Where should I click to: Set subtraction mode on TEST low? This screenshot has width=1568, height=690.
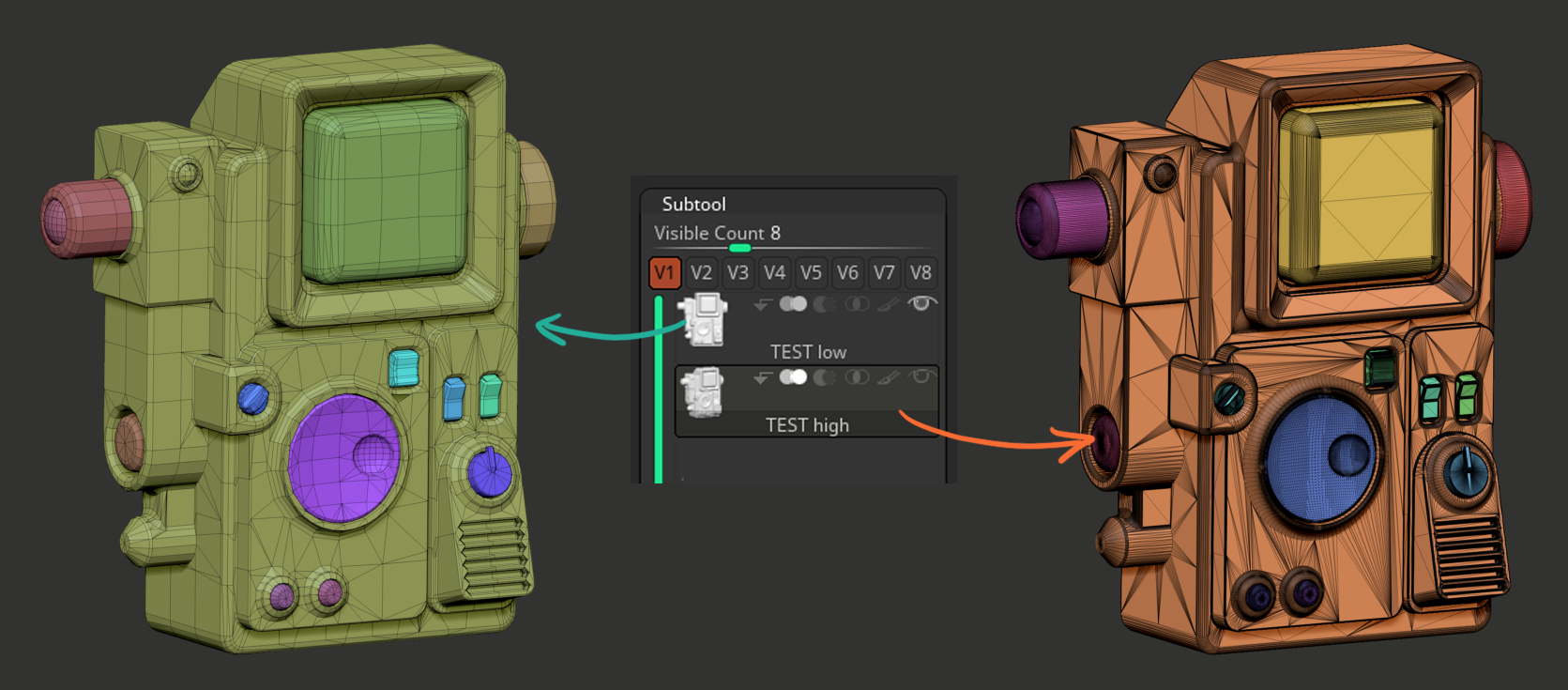point(825,304)
